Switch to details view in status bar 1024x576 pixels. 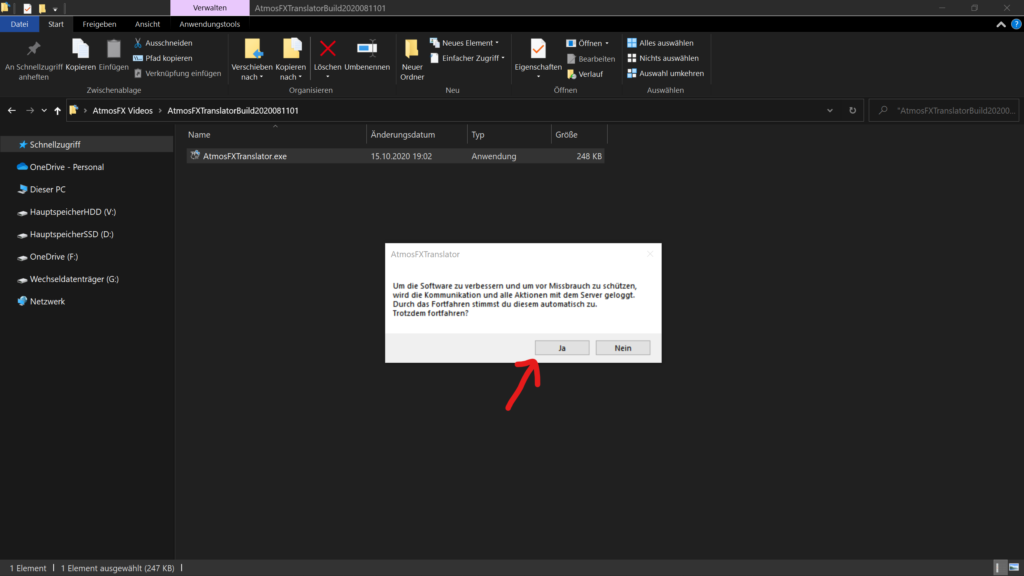coord(998,568)
